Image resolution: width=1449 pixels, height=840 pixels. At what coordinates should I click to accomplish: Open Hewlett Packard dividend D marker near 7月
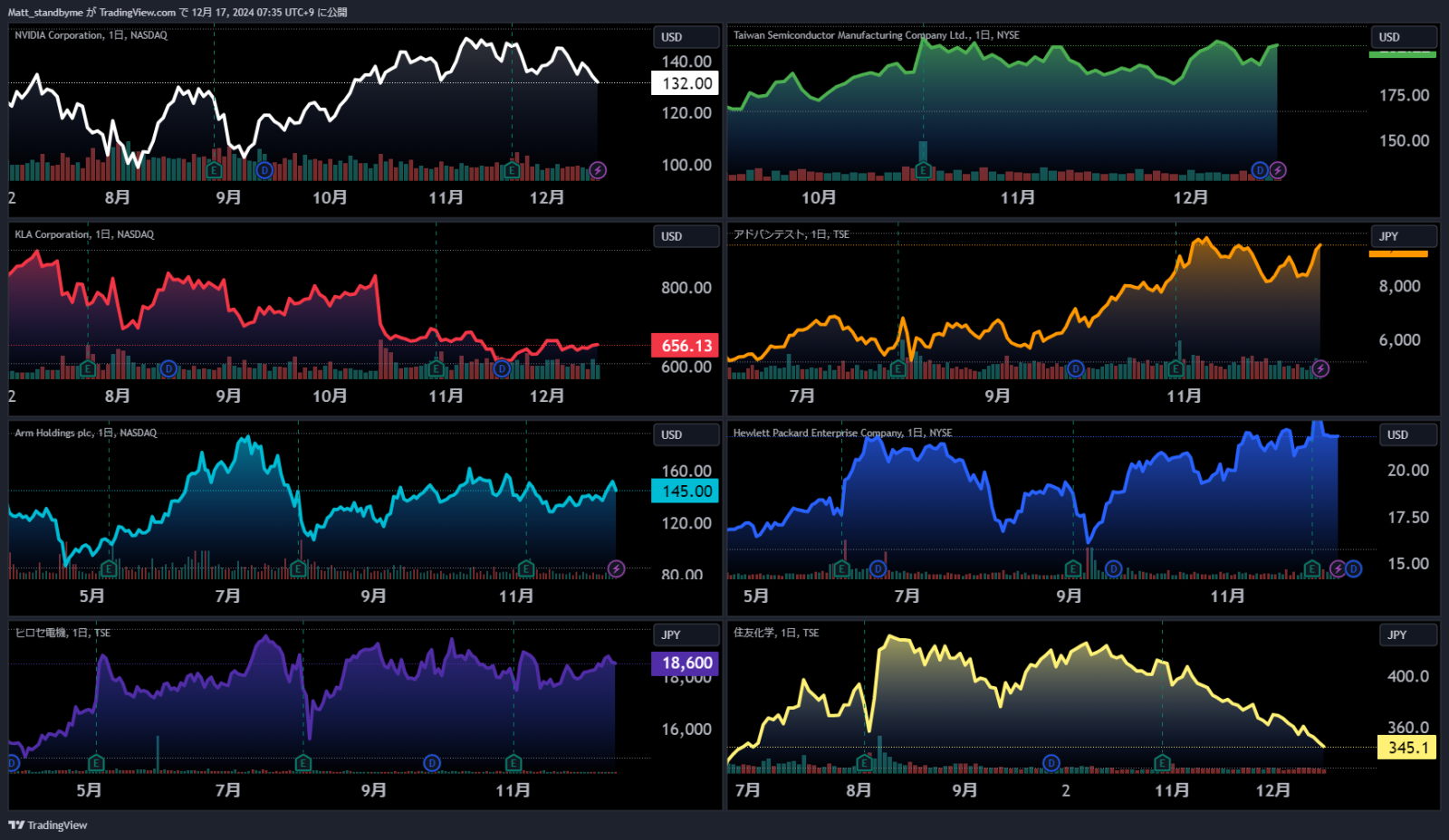point(878,568)
